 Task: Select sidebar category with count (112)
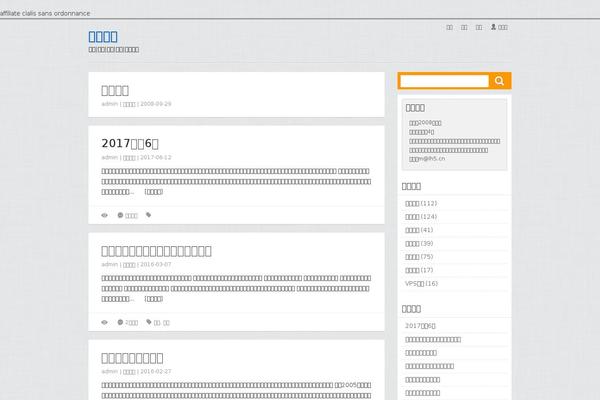pos(421,203)
